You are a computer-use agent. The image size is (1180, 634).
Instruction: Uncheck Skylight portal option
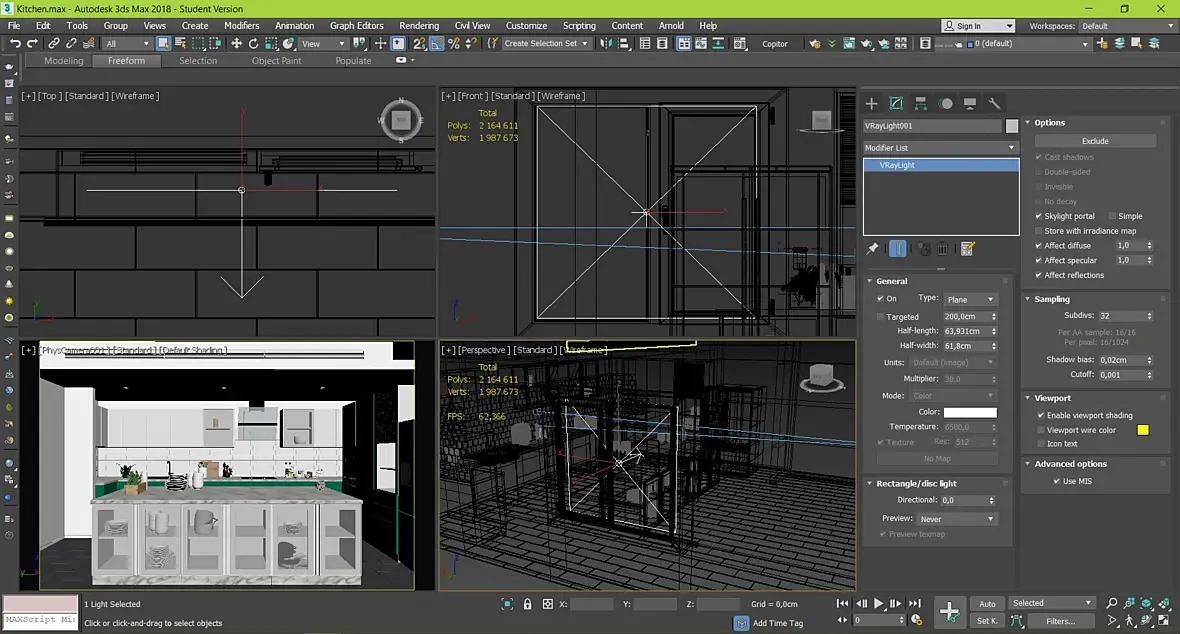point(1039,216)
